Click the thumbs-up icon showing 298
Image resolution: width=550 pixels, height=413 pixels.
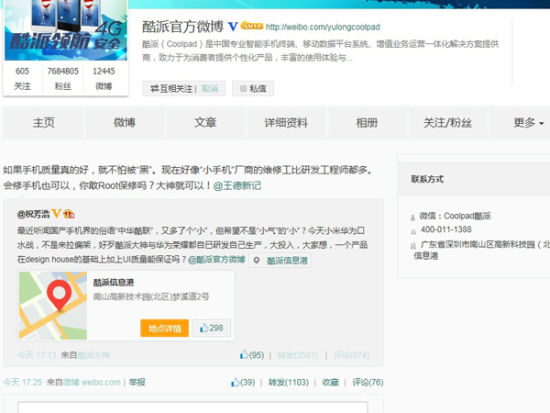click(204, 328)
